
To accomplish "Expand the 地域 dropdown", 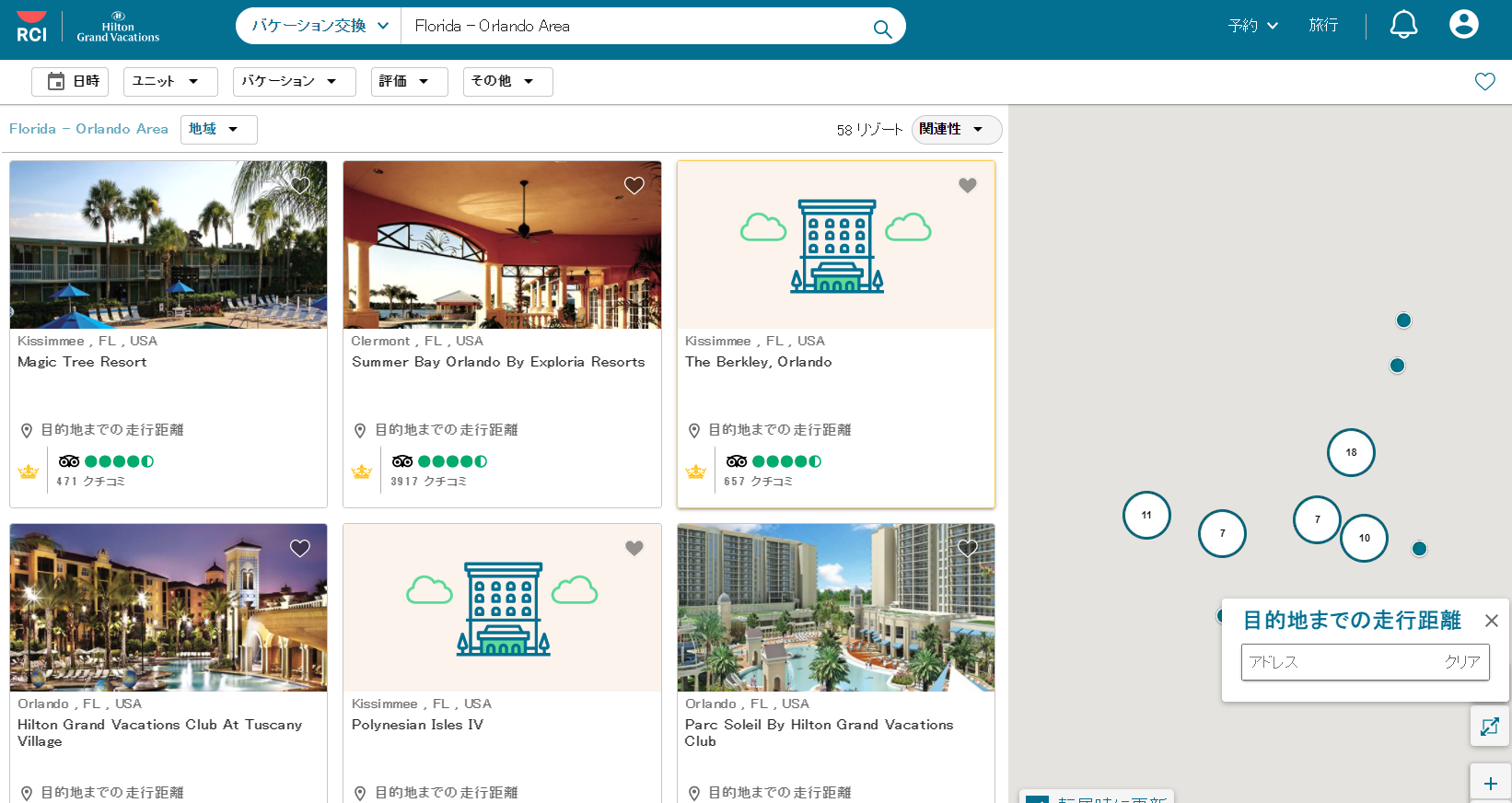I will point(219,129).
